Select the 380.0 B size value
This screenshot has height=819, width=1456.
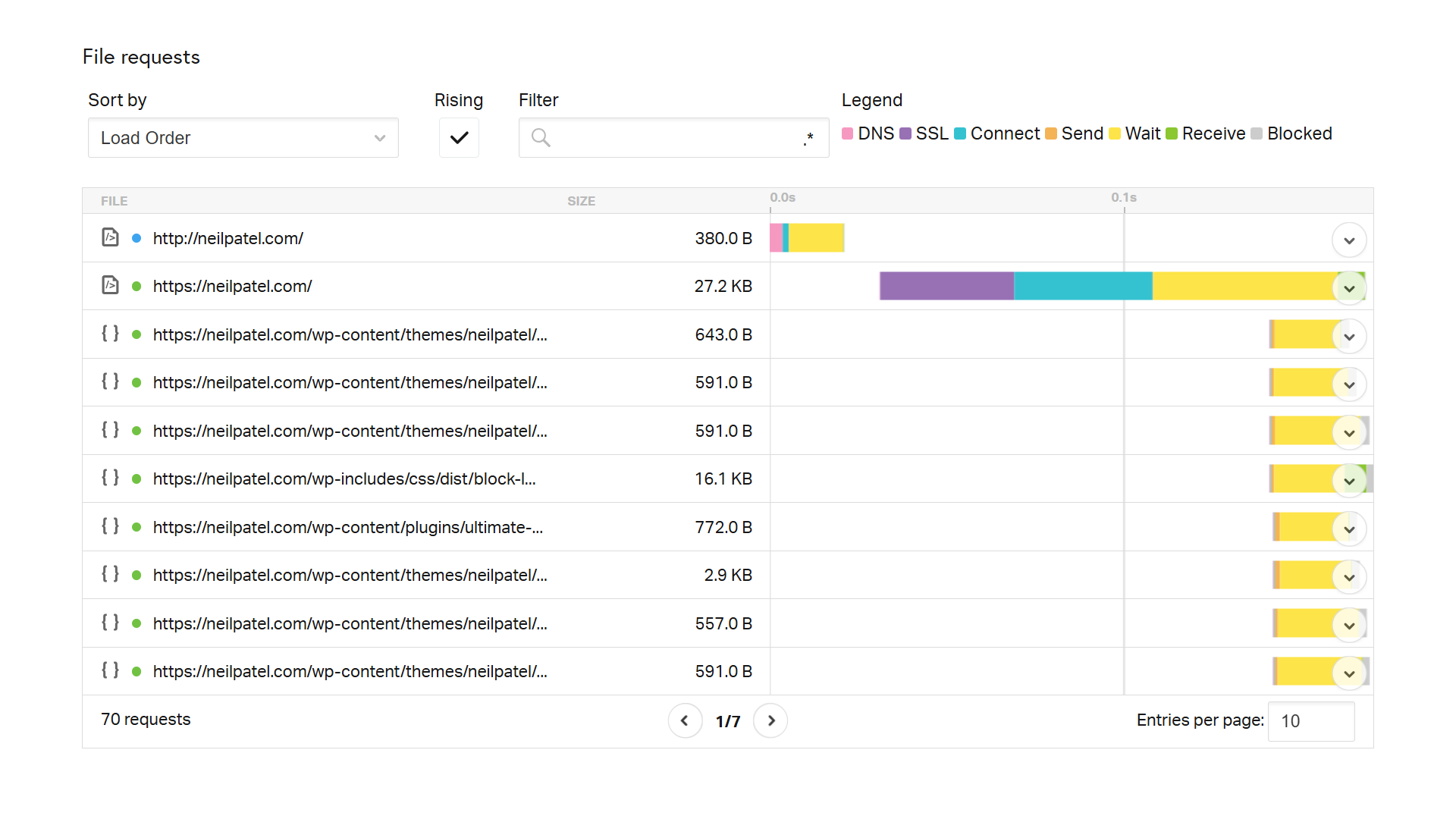(723, 238)
